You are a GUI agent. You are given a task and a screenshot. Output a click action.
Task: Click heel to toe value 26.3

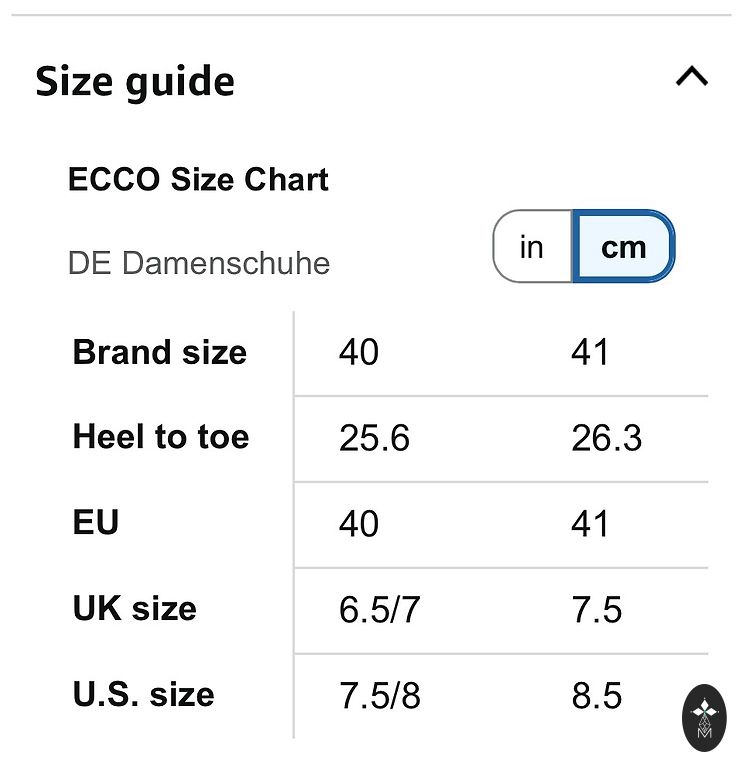(x=607, y=438)
